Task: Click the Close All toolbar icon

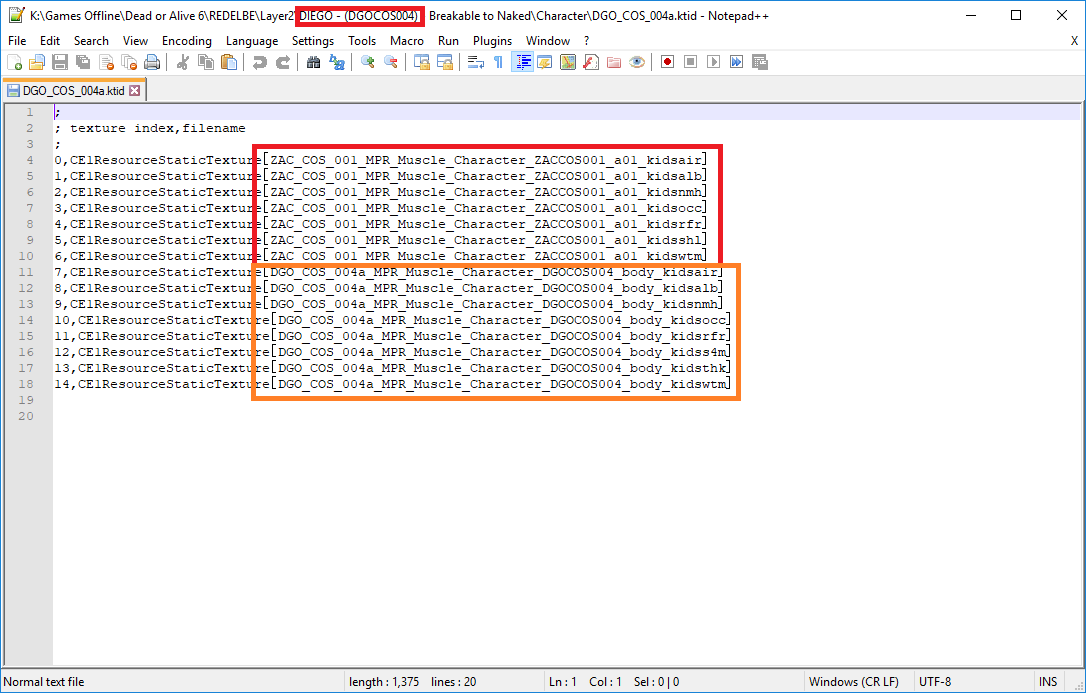Action: pyautogui.click(x=130, y=62)
